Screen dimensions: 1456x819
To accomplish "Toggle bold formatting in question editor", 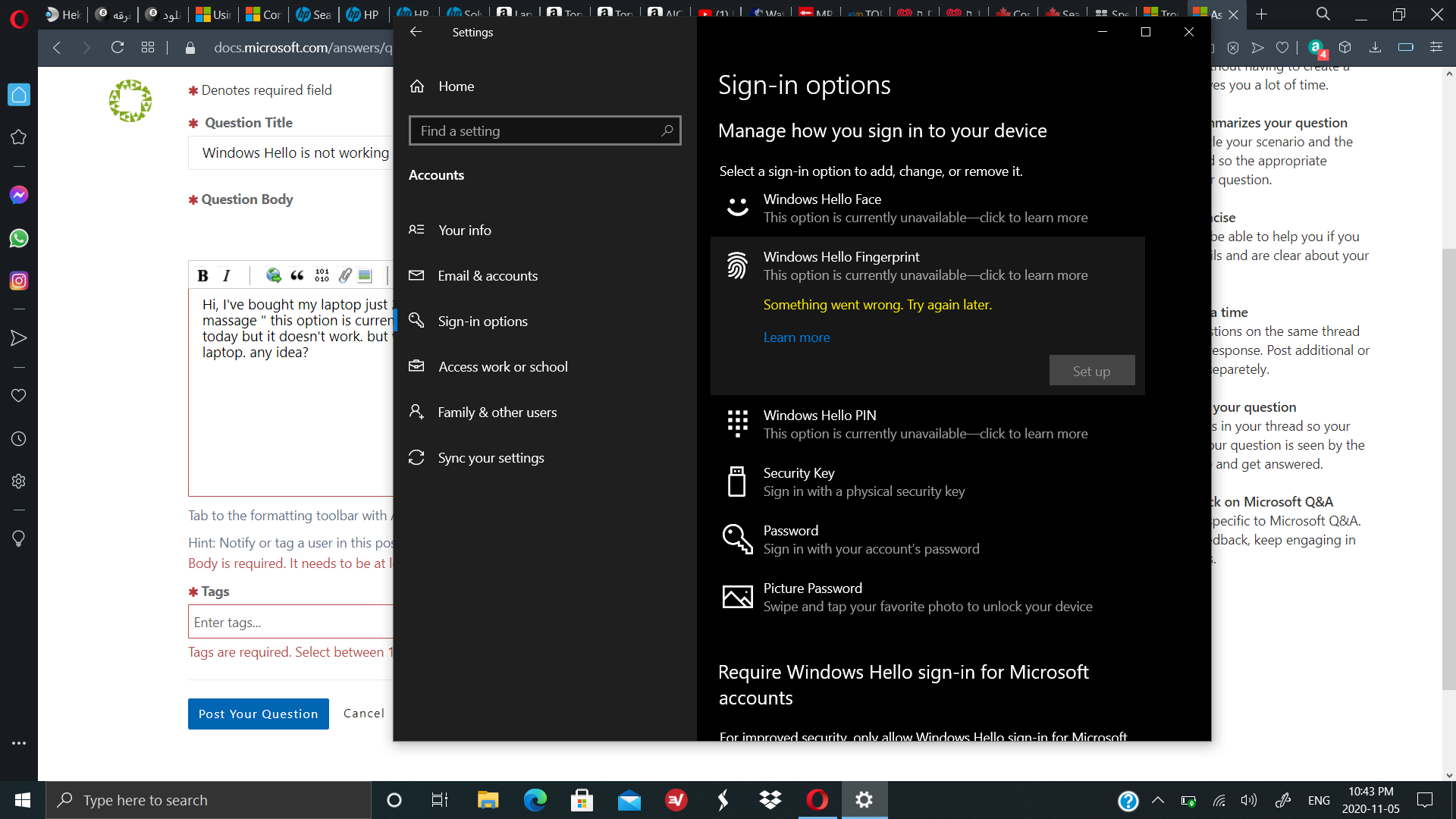I will pos(202,275).
